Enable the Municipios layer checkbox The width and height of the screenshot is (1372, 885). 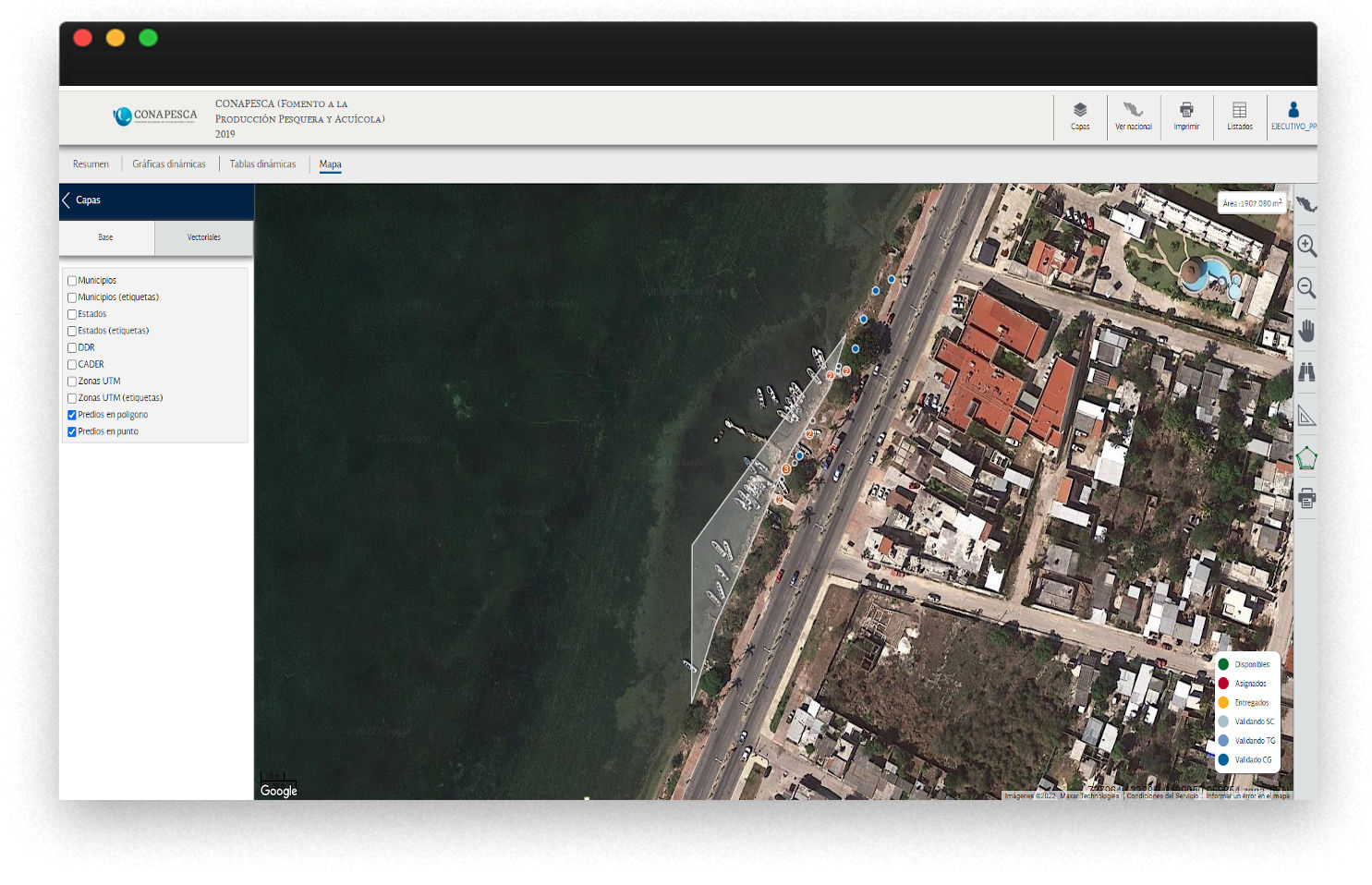(x=72, y=281)
